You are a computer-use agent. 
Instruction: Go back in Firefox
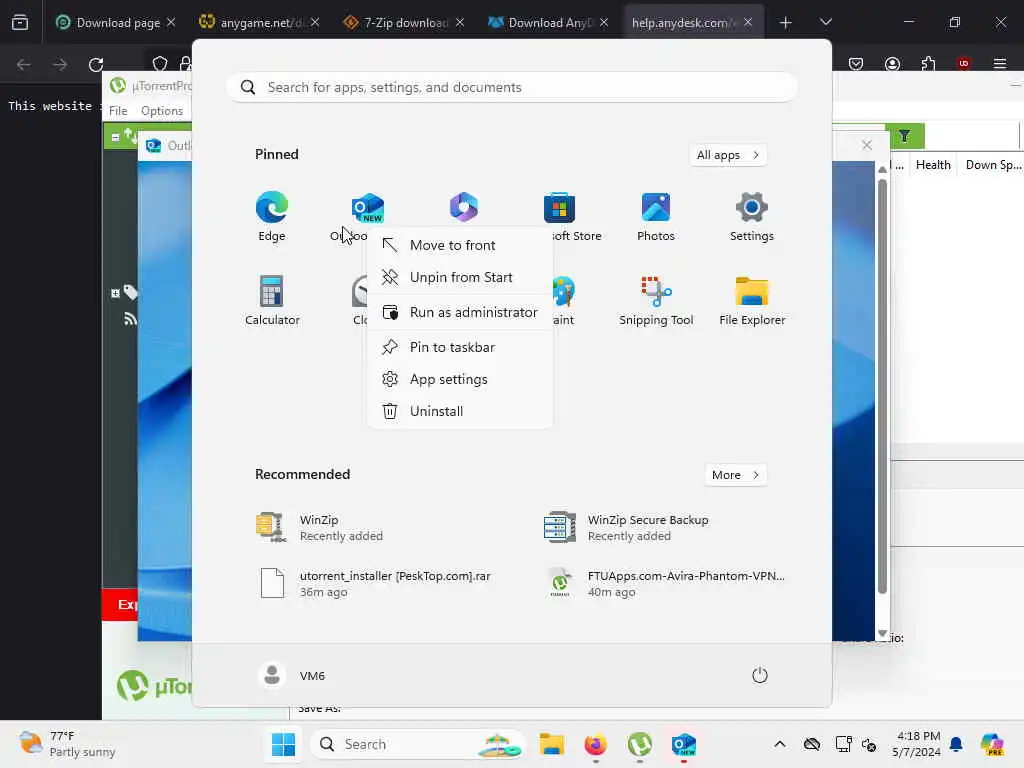tap(24, 65)
